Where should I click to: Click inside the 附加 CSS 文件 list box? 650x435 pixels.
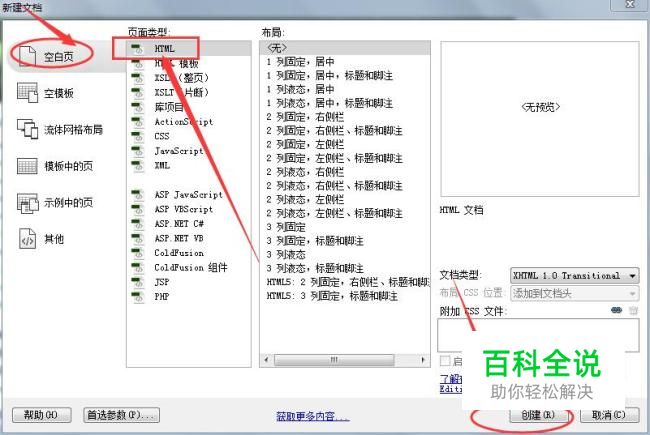pos(538,335)
